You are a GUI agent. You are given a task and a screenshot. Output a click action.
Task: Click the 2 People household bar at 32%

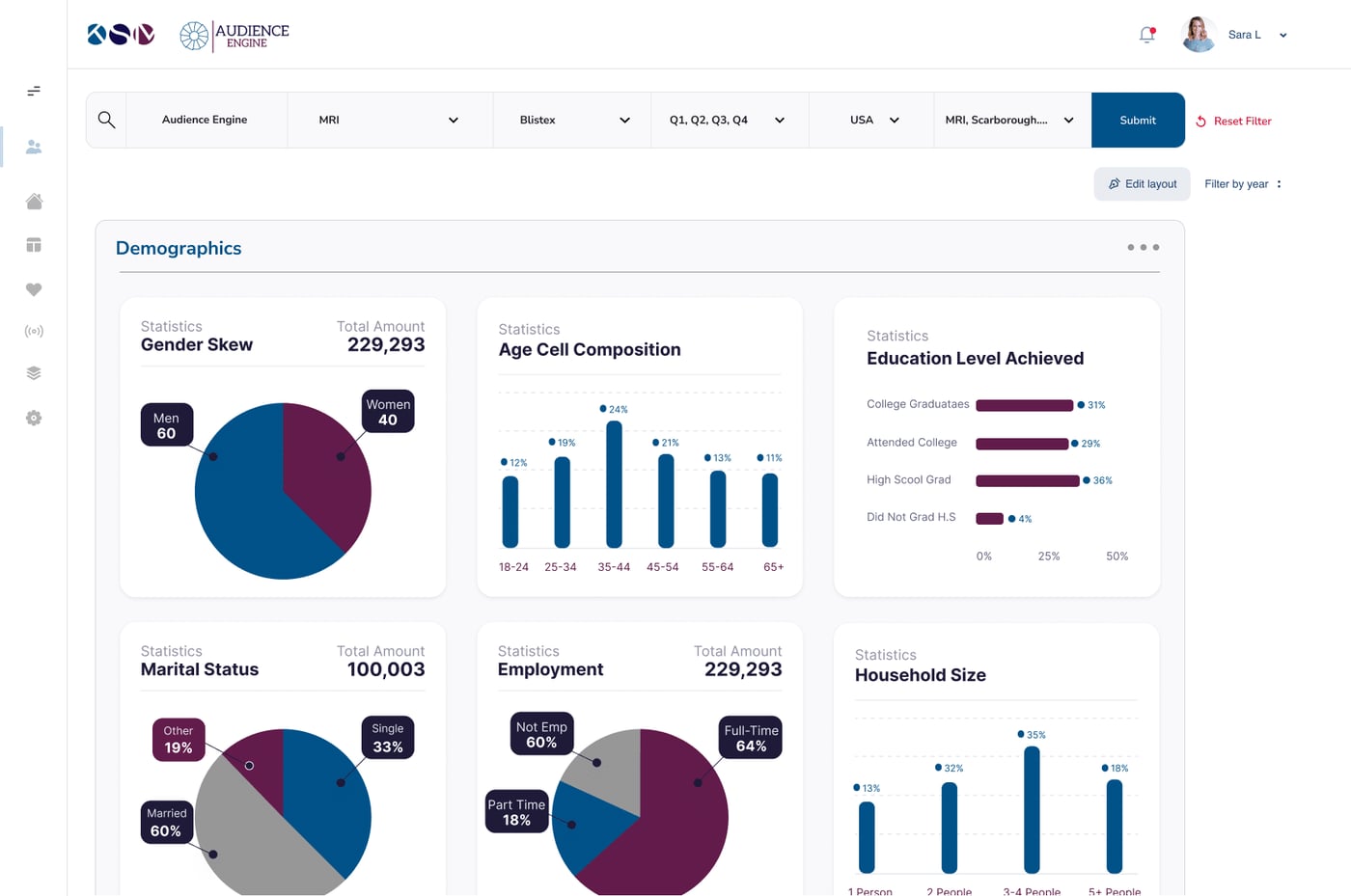950,828
